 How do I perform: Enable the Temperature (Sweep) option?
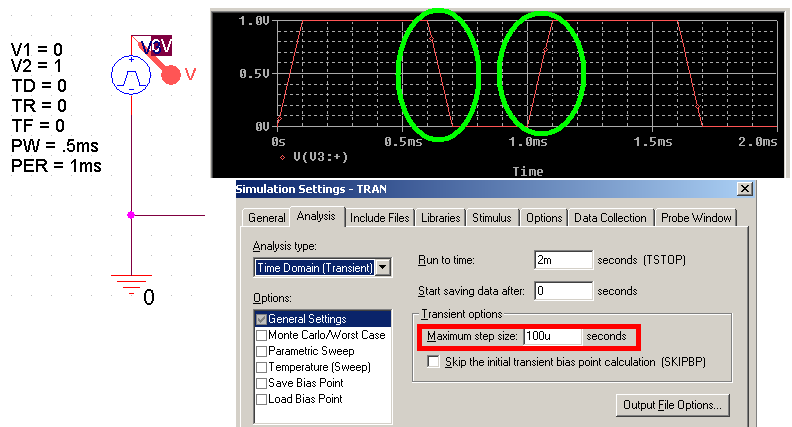261,367
